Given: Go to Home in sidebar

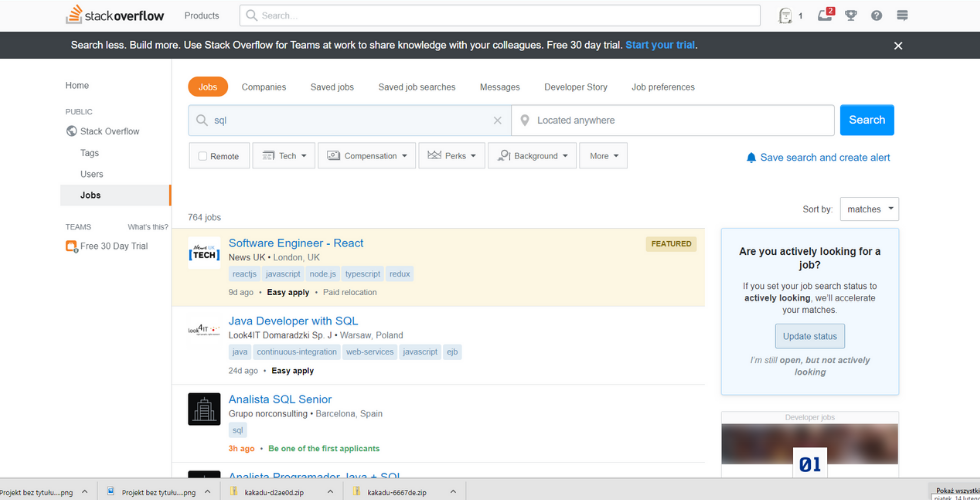Looking at the screenshot, I should point(77,86).
